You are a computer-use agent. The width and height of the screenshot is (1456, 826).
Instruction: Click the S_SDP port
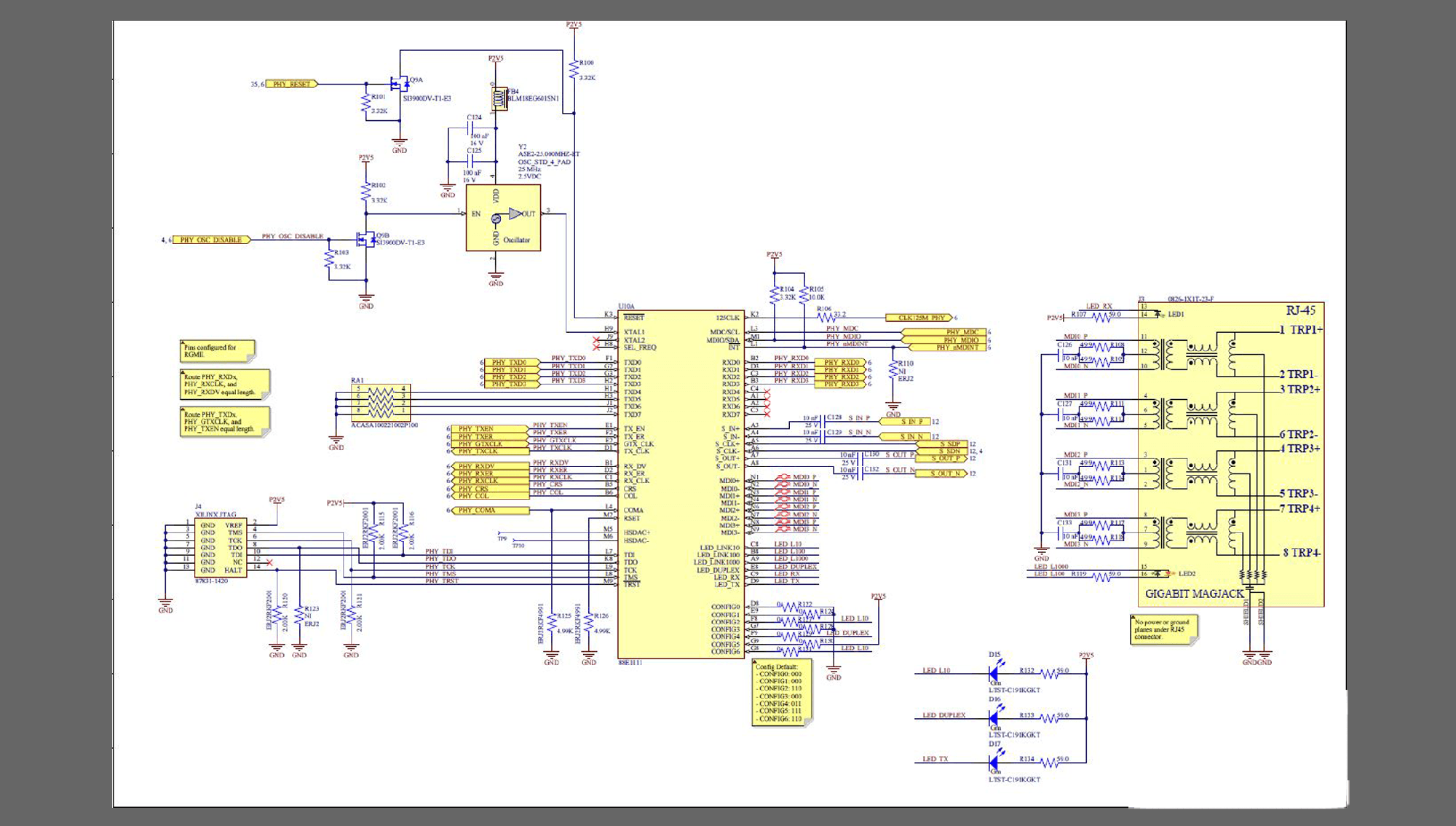941,444
